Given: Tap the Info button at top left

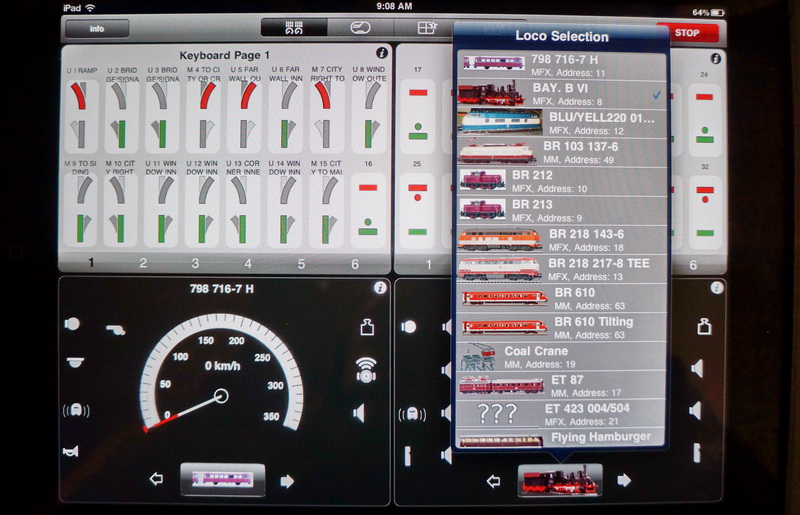Looking at the screenshot, I should click(x=97, y=29).
